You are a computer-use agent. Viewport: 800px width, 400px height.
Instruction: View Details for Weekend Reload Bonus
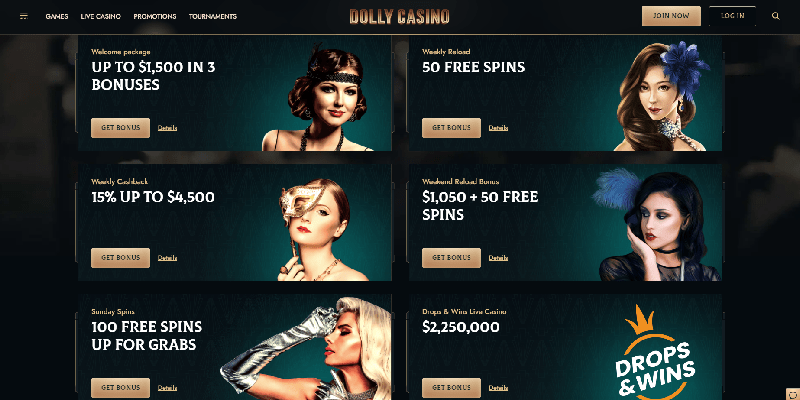(498, 258)
